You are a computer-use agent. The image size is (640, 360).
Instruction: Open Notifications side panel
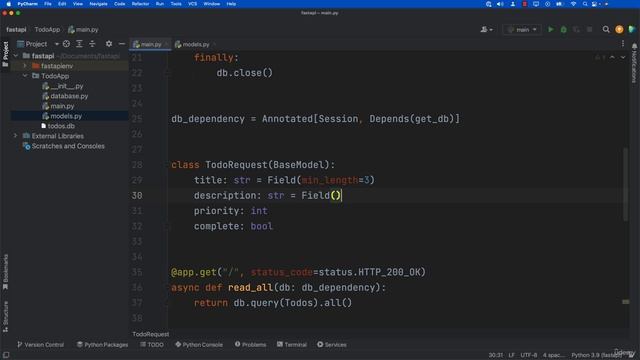[634, 63]
